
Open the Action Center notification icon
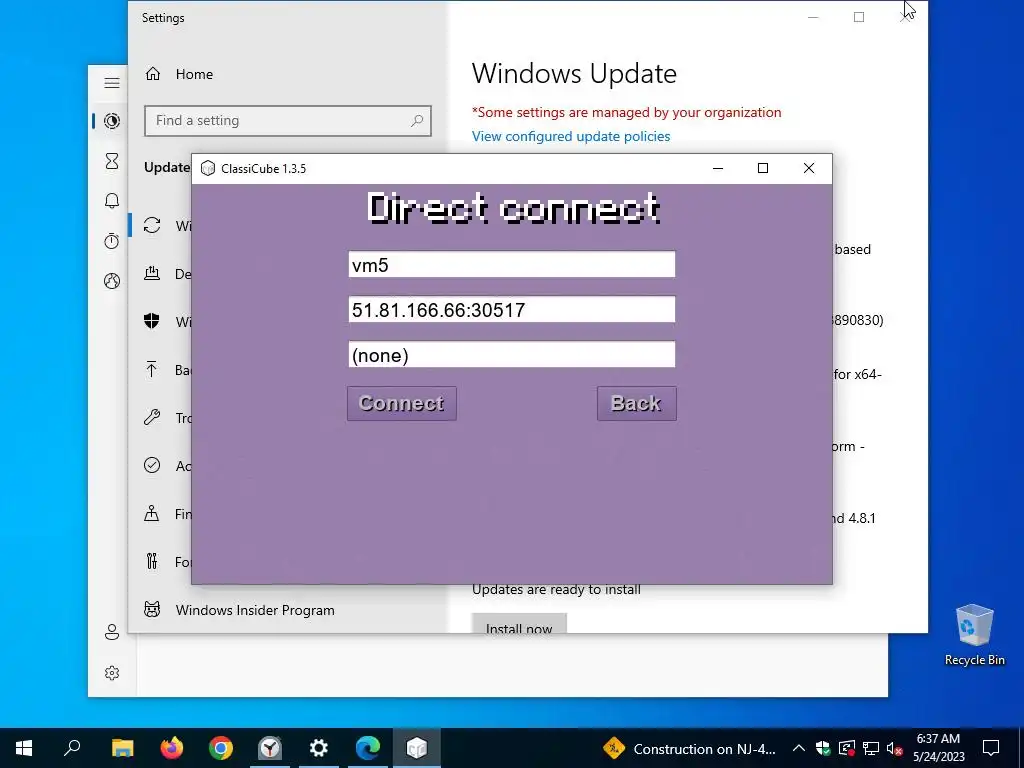991,748
